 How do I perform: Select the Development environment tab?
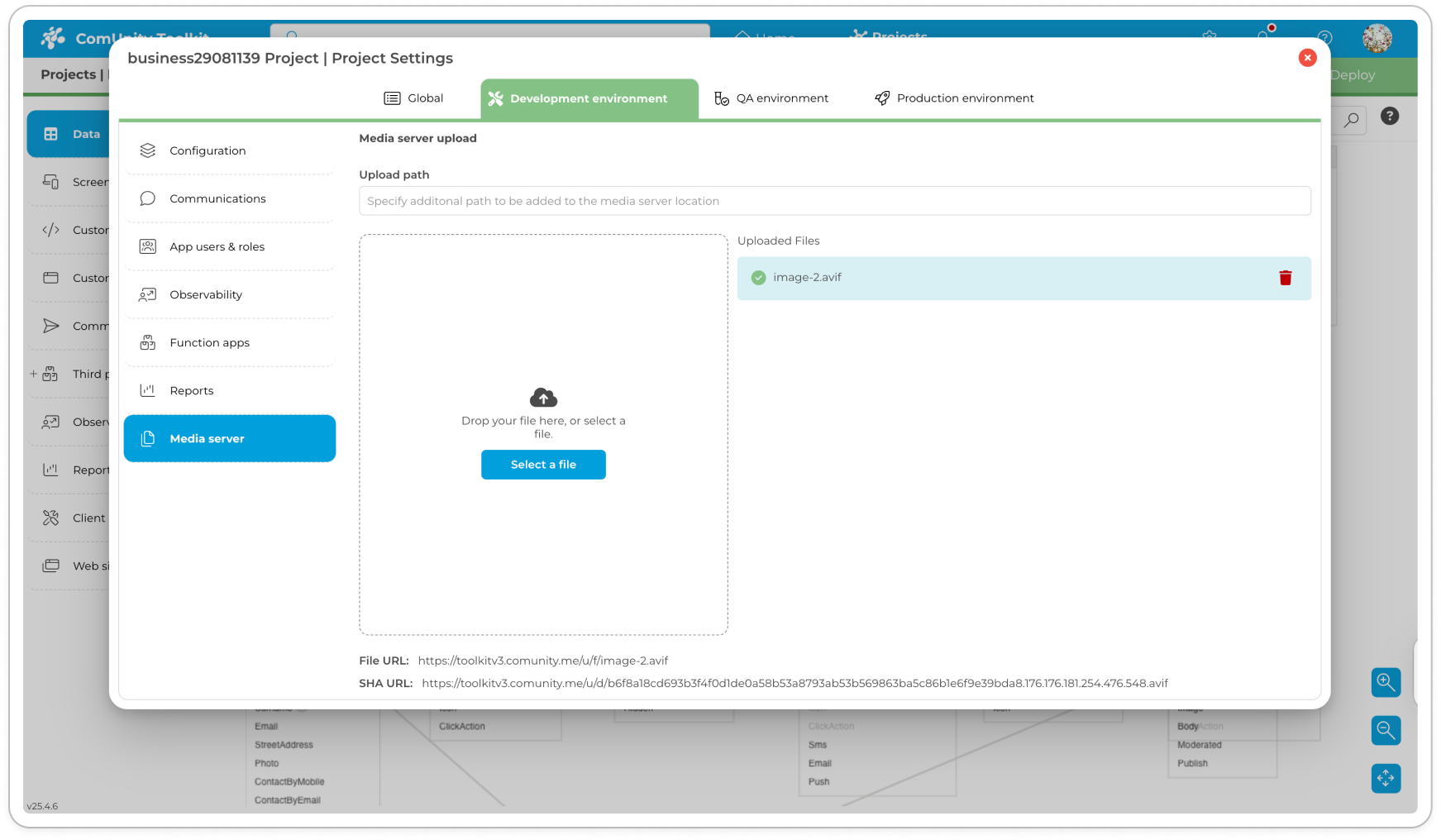589,98
